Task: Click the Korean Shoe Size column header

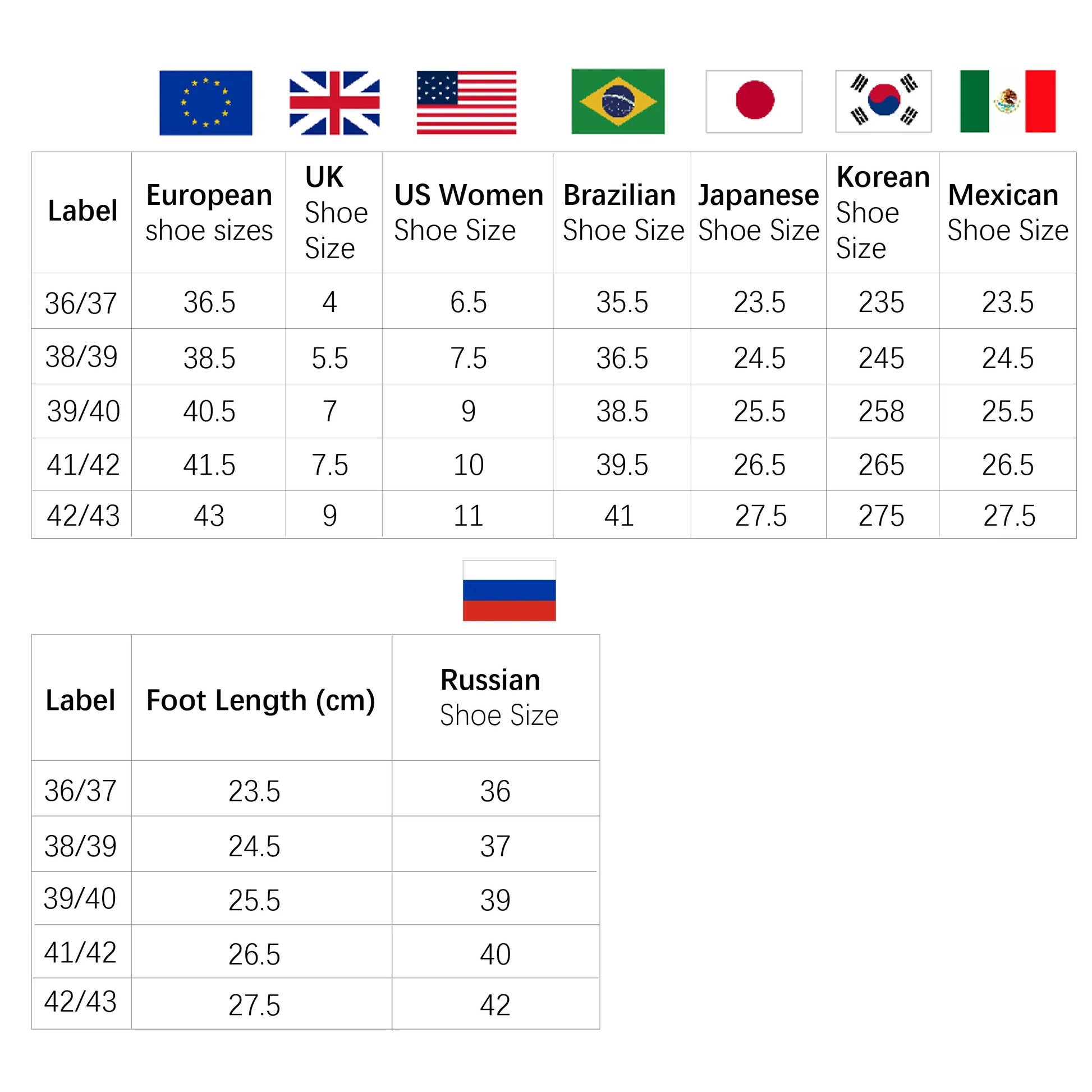Action: coord(883,213)
